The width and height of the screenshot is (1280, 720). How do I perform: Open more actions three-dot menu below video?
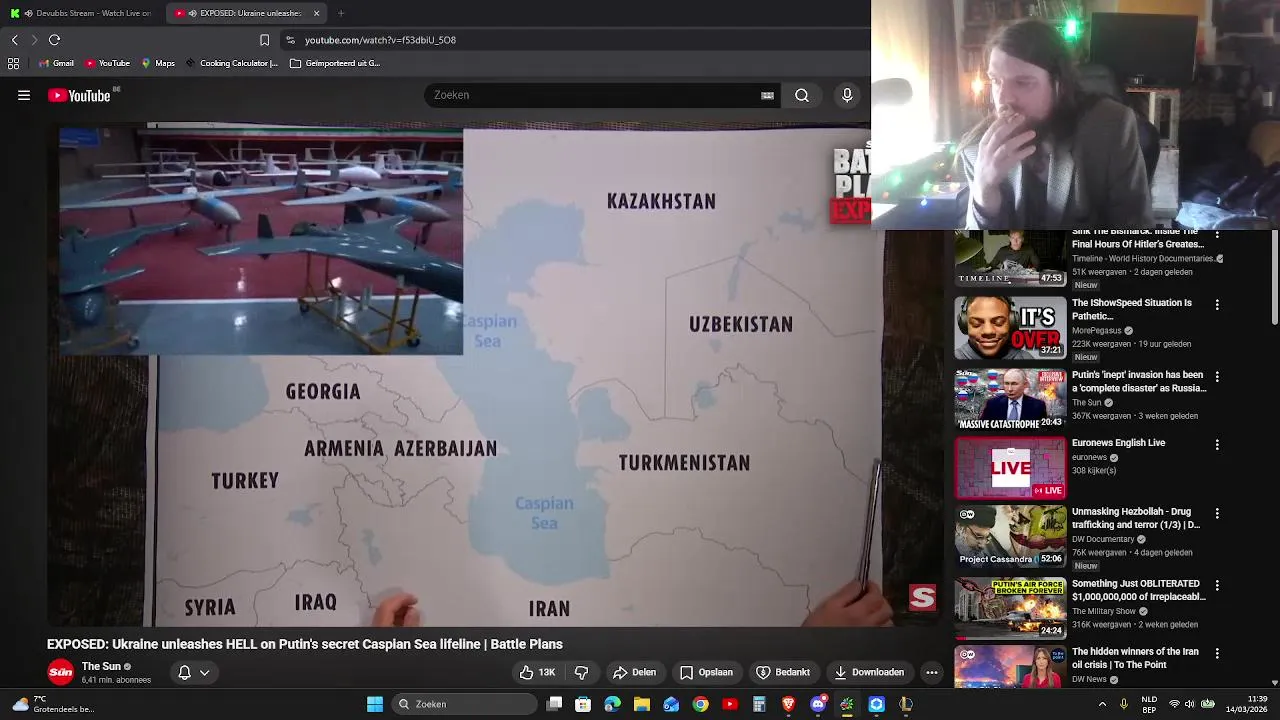pos(931,672)
